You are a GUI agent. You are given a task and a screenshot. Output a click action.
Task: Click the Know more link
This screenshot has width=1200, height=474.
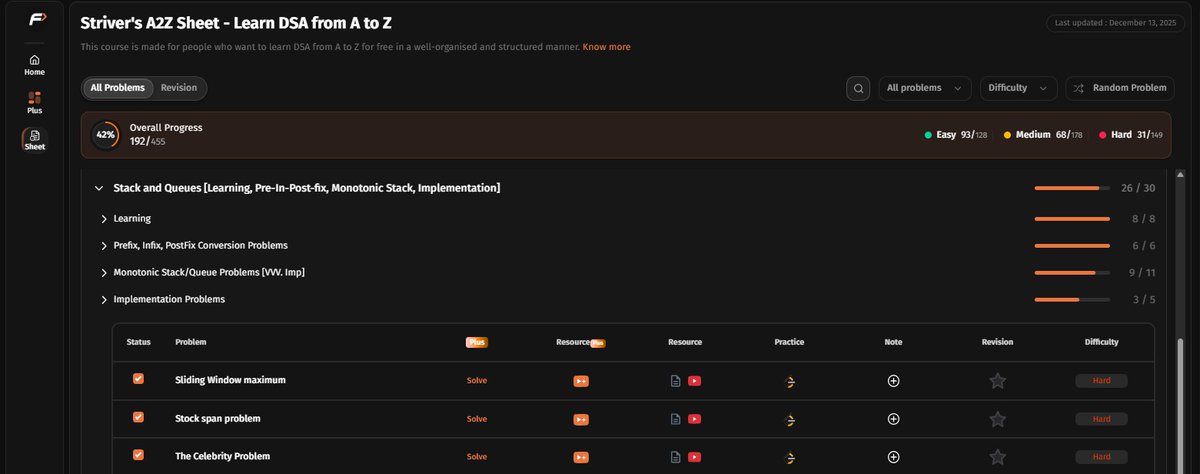[x=607, y=47]
